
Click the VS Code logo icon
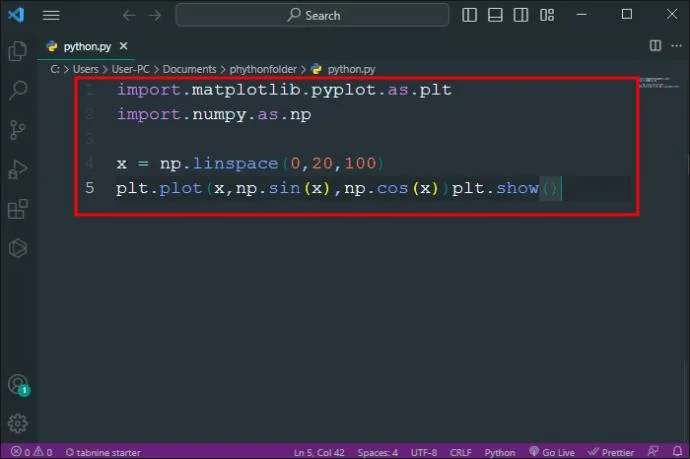[16, 15]
